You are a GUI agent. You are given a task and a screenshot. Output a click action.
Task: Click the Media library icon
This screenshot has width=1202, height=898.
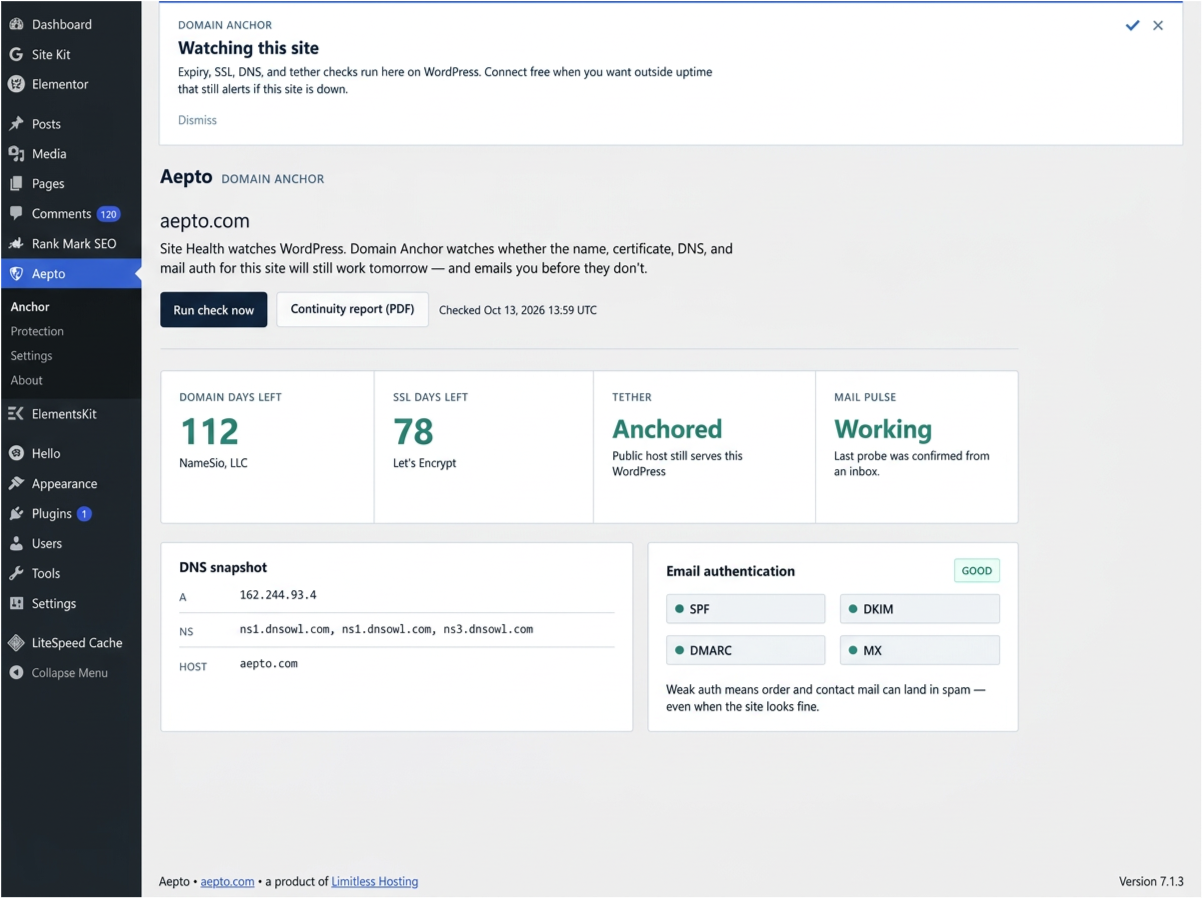coord(16,154)
